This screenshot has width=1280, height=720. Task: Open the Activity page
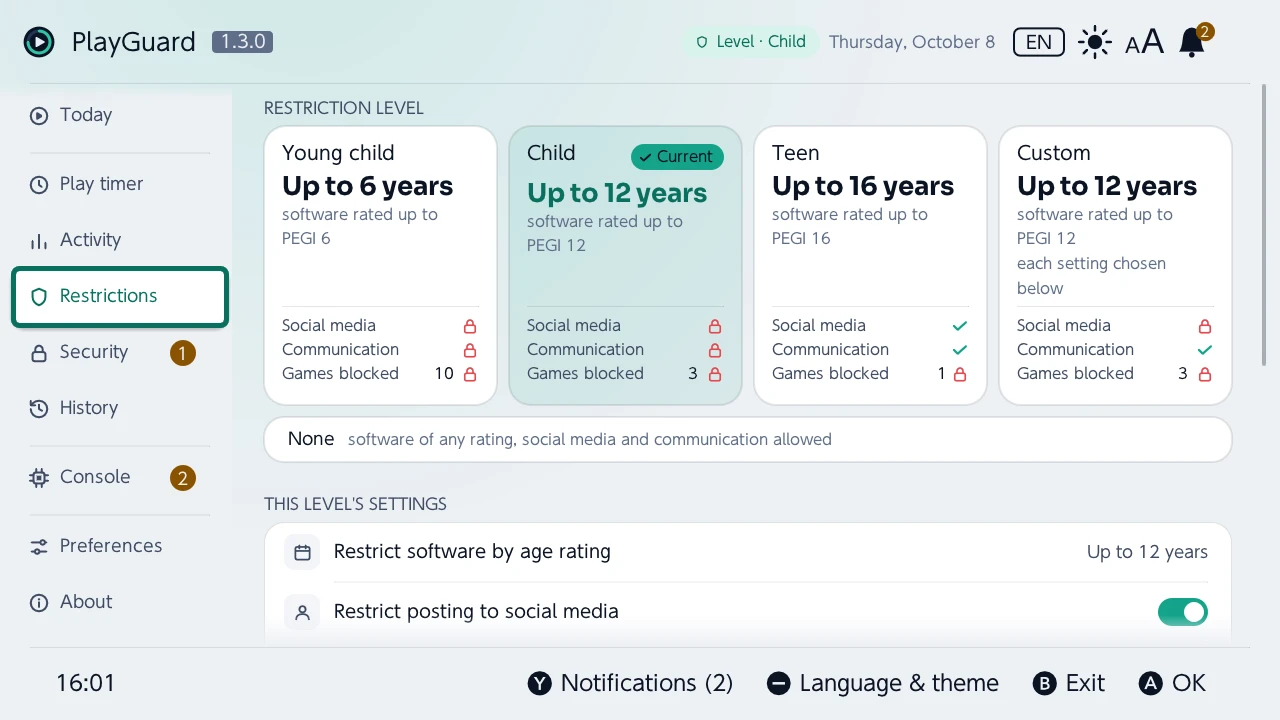pyautogui.click(x=120, y=240)
